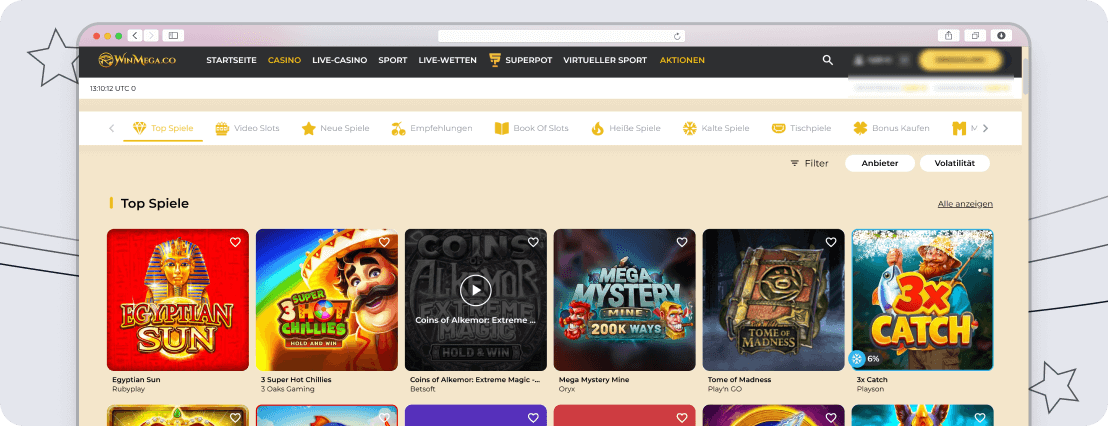Viewport: 1108px width, 426px height.
Task: Click the browser share icon
Action: (x=948, y=35)
